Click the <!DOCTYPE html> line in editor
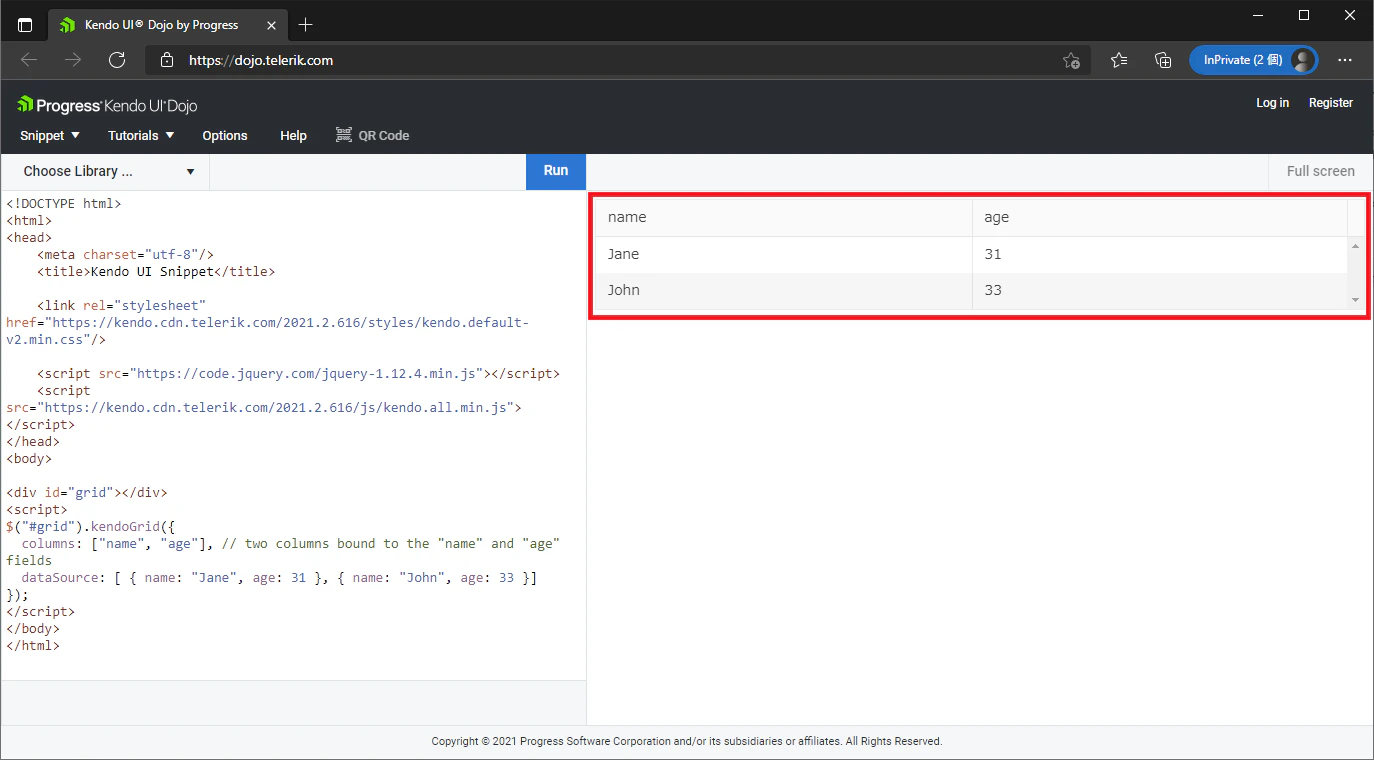Image resolution: width=1374 pixels, height=760 pixels. (x=64, y=203)
